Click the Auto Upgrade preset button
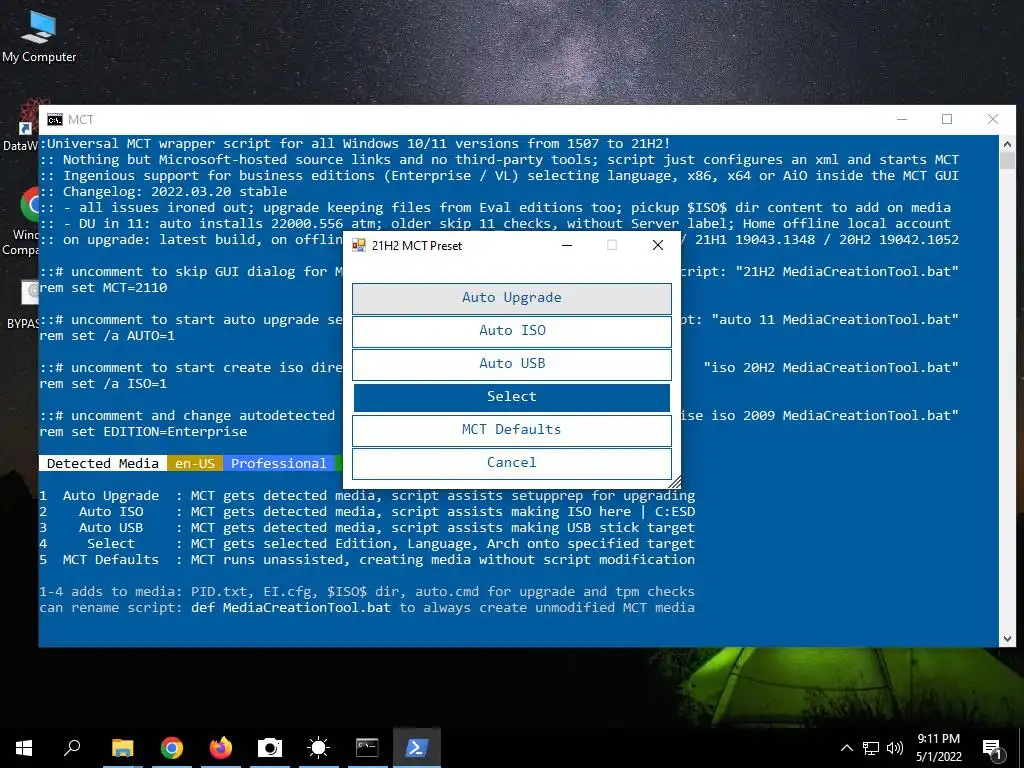Viewport: 1024px width, 768px height. 511,298
